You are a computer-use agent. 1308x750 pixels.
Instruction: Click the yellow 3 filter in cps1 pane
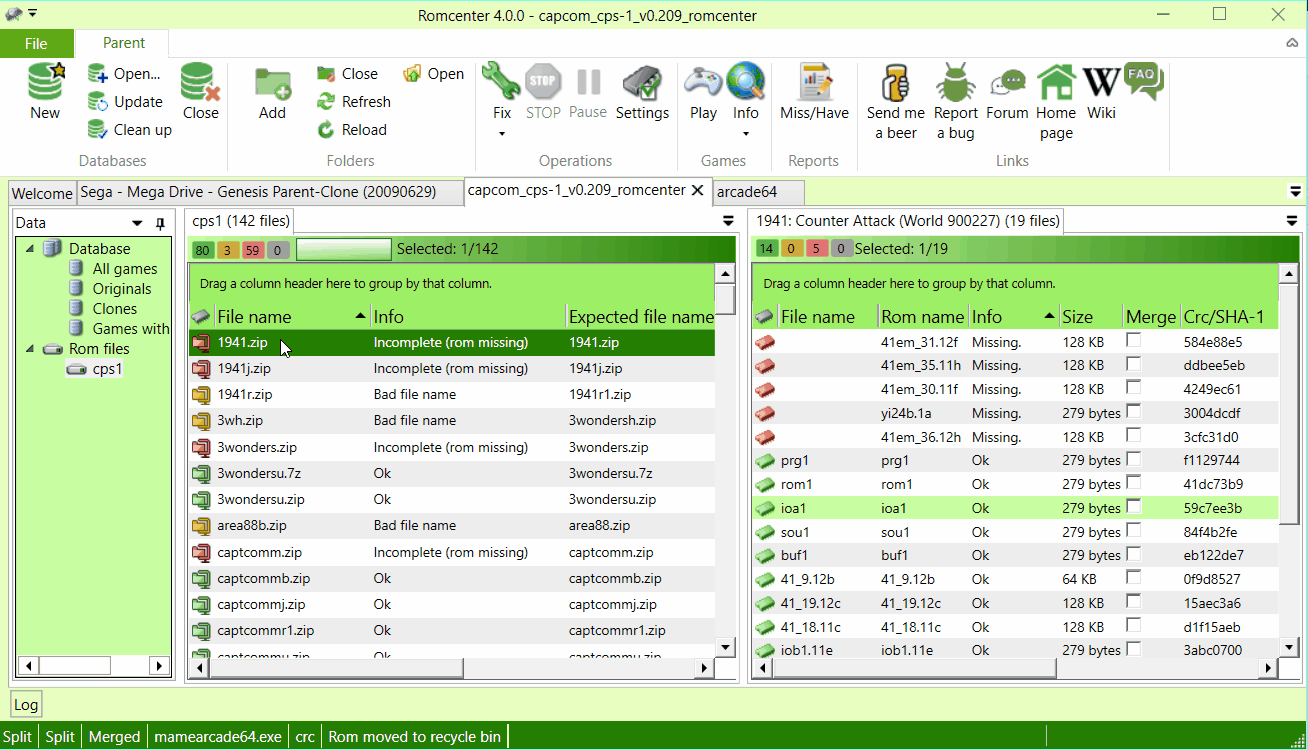coord(227,249)
